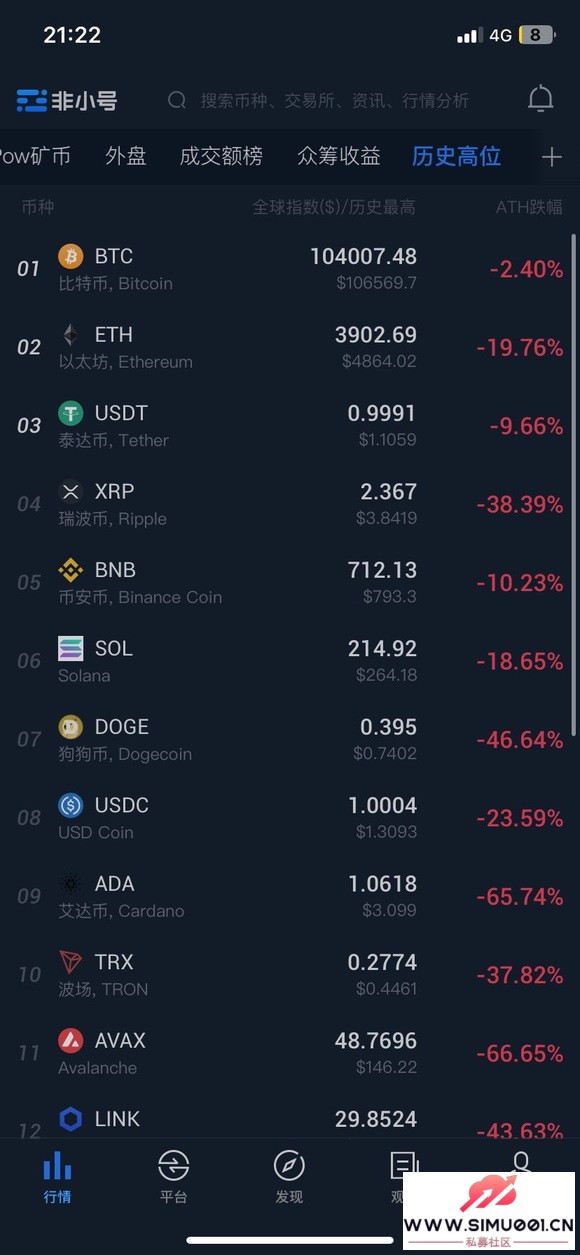Image resolution: width=580 pixels, height=1255 pixels.
Task: Tap the Dogecoin coin logo
Action: click(x=70, y=727)
